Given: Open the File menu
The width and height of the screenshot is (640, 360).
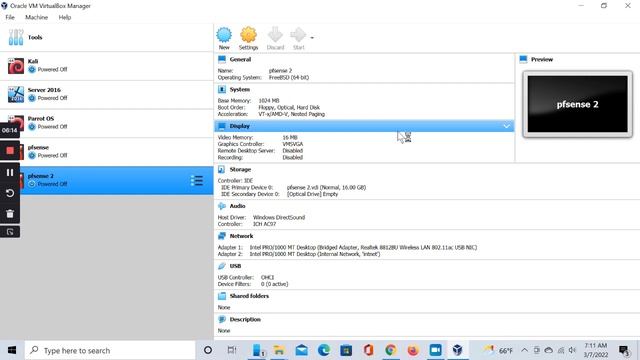Looking at the screenshot, I should coord(10,17).
